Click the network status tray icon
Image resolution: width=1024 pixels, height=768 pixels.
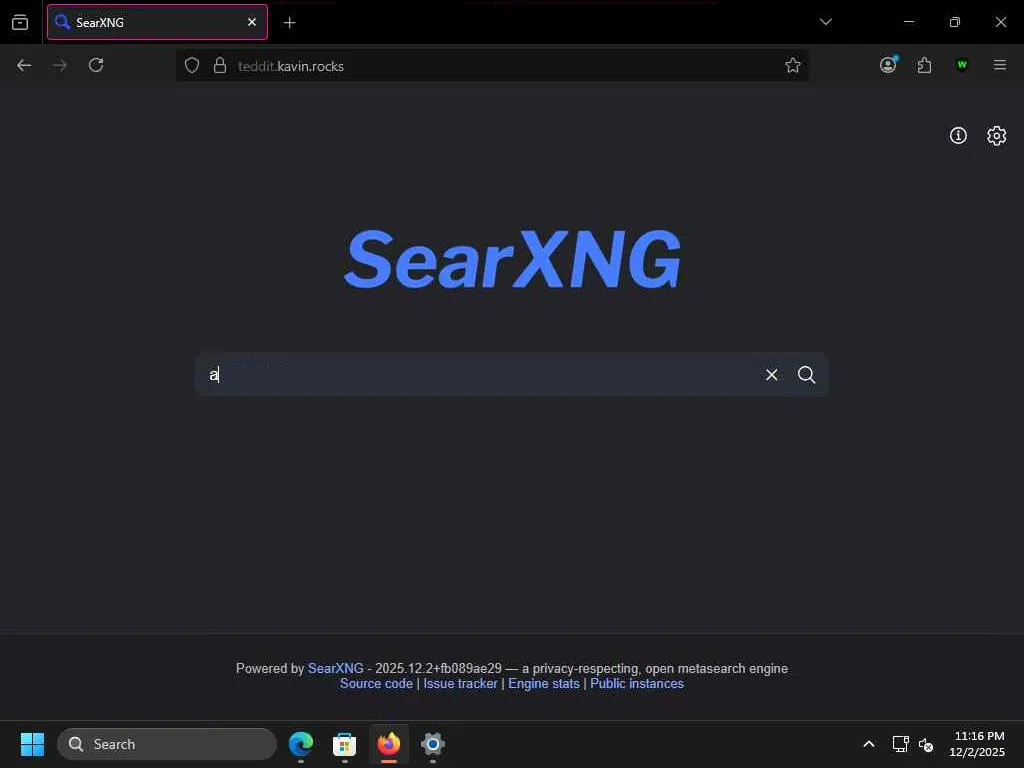tap(901, 744)
